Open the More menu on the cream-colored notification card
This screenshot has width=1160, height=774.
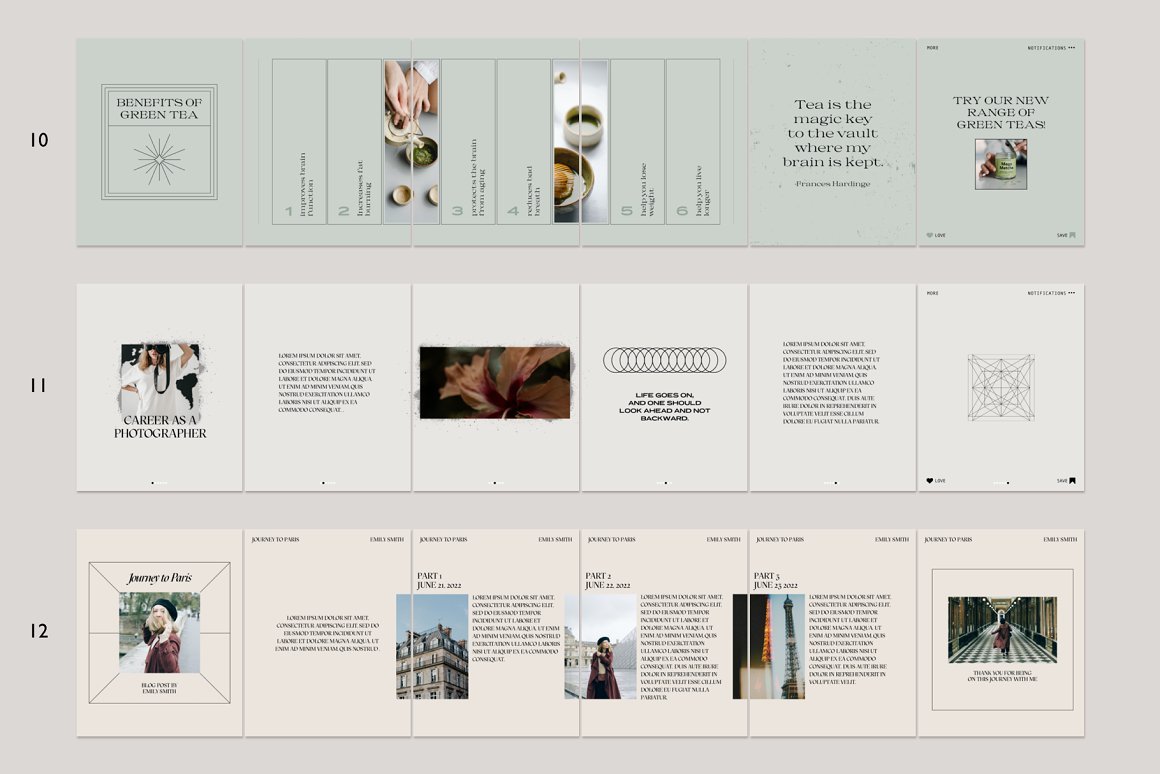(932, 293)
